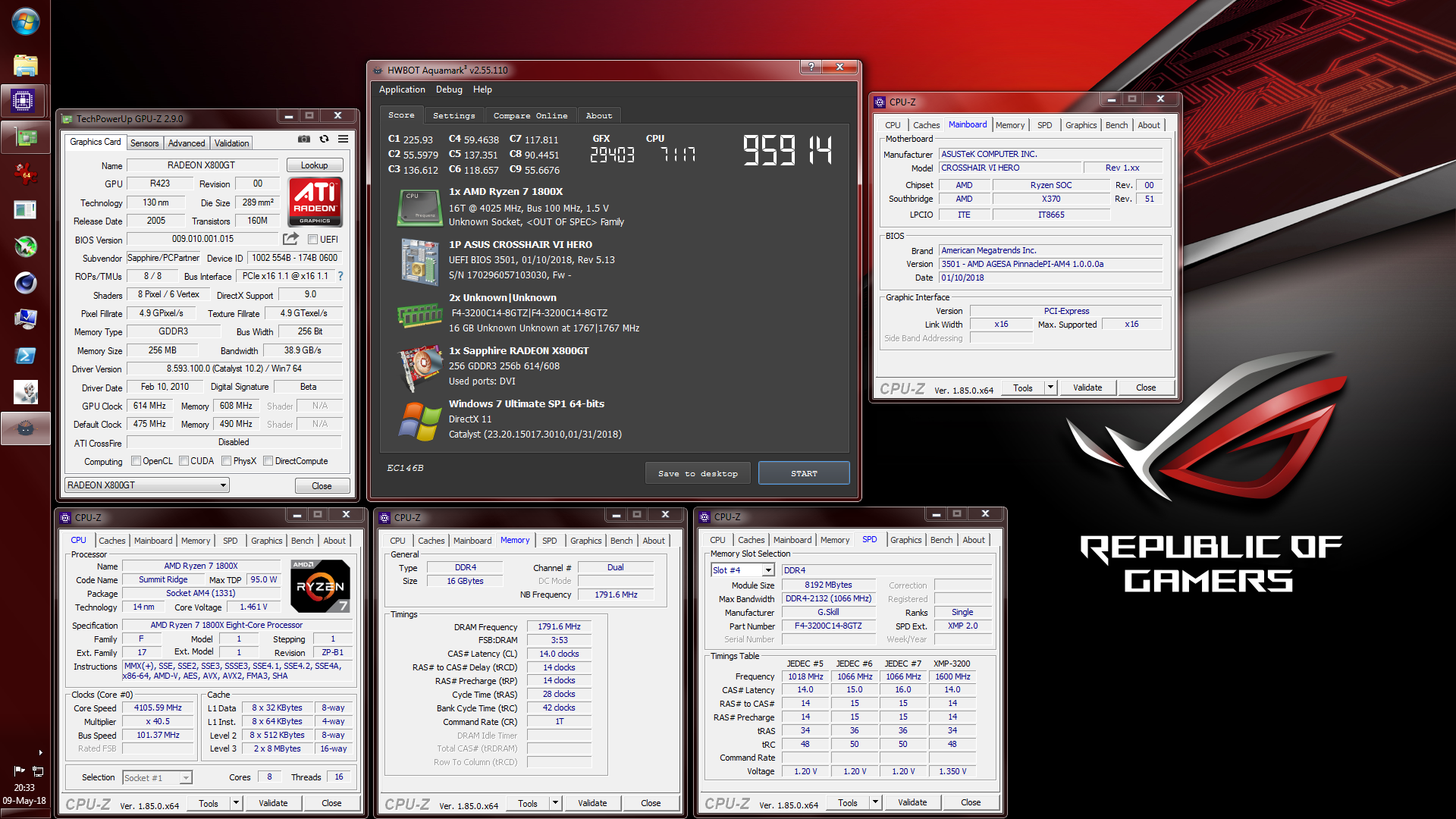Viewport: 1456px width, 819px height.
Task: Open the Application menu in Aquamark
Action: click(402, 89)
